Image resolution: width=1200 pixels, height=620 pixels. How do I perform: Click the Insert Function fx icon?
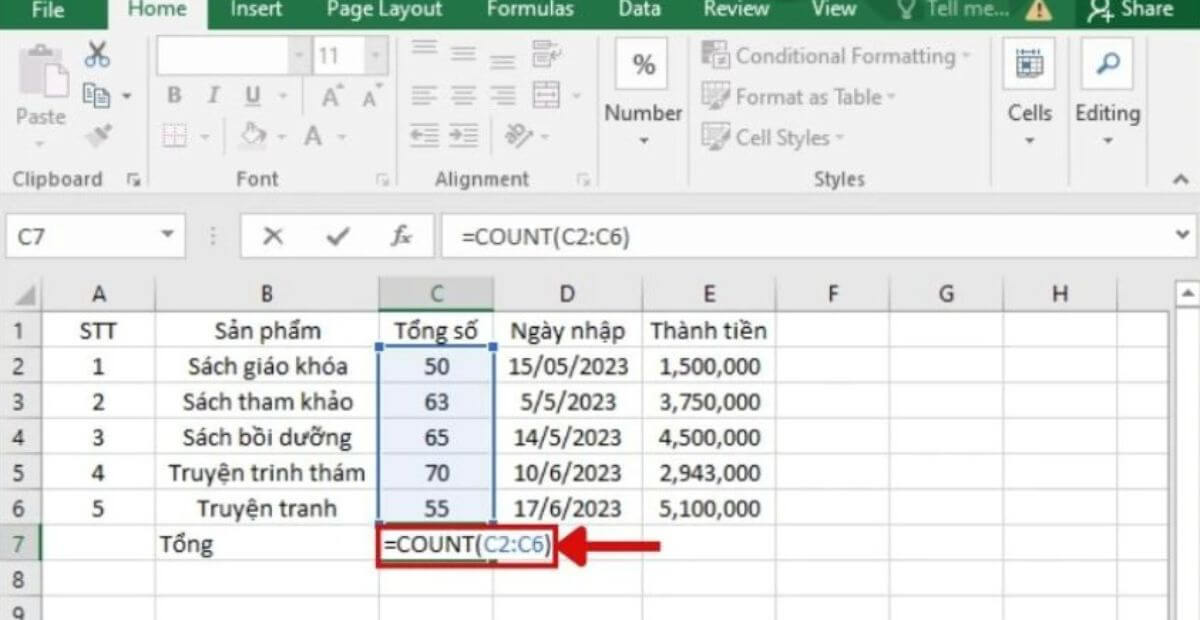pyautogui.click(x=401, y=237)
